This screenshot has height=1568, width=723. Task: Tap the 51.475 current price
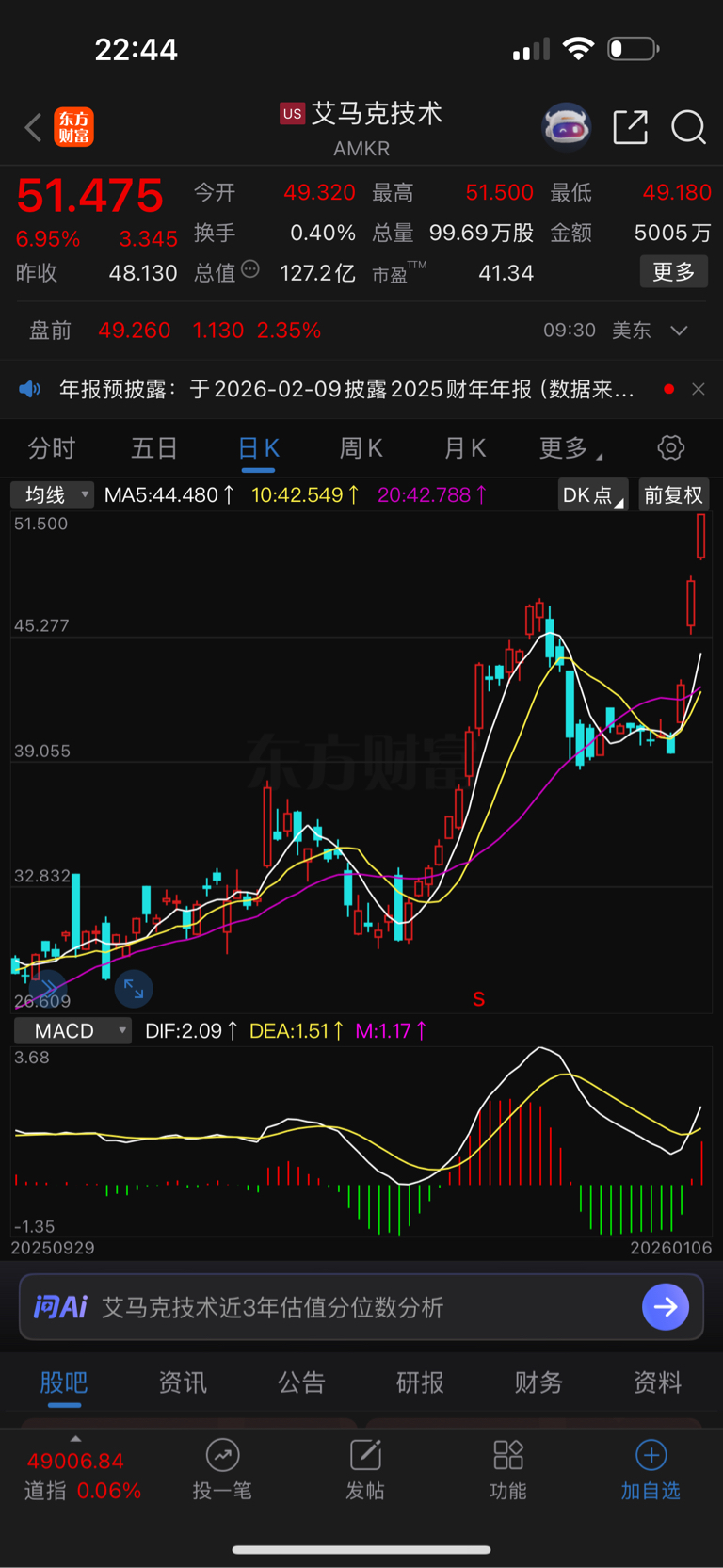[x=90, y=196]
